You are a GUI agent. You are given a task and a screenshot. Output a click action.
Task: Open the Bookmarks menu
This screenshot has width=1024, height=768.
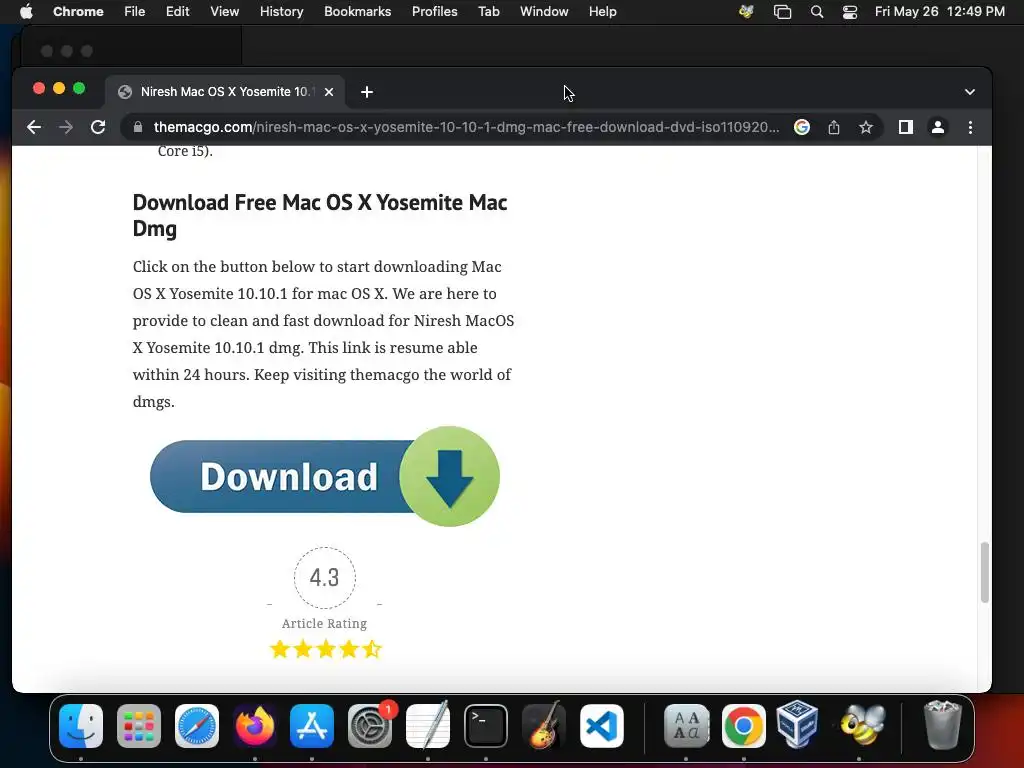coord(358,12)
